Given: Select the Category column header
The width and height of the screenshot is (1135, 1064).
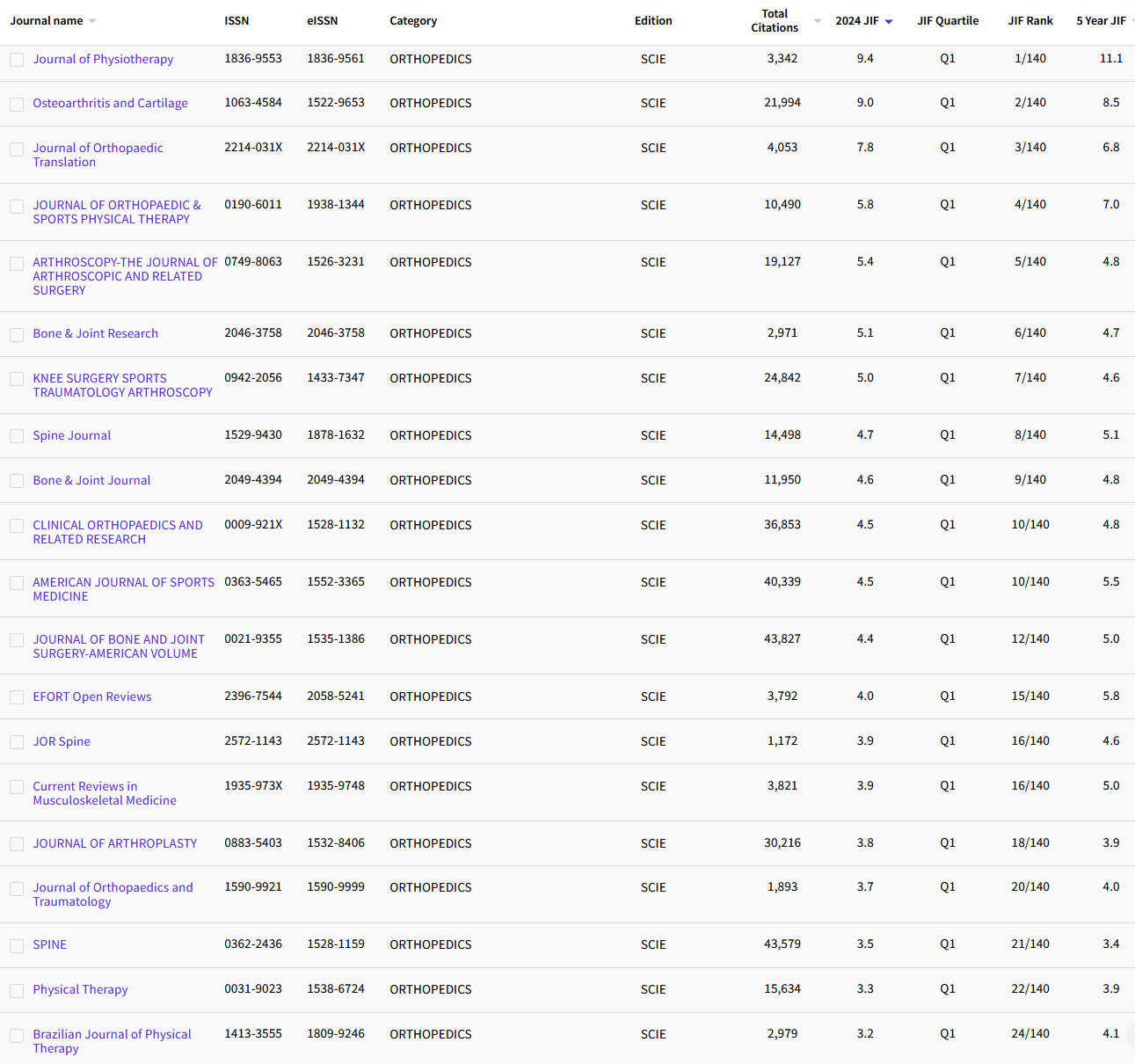Looking at the screenshot, I should pos(413,21).
